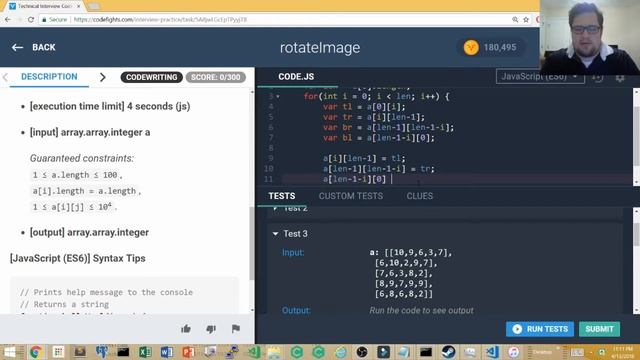Click the 'rotateImage' task title
640x360 pixels.
320,48
